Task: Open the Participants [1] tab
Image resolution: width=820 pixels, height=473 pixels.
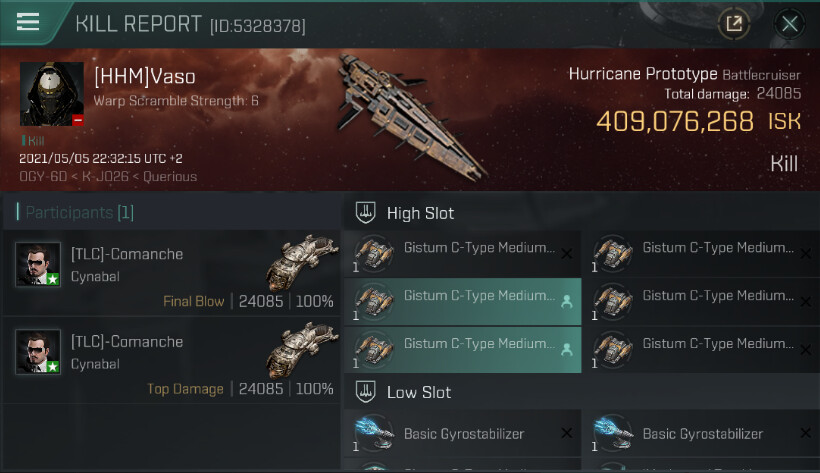Action: 79,212
